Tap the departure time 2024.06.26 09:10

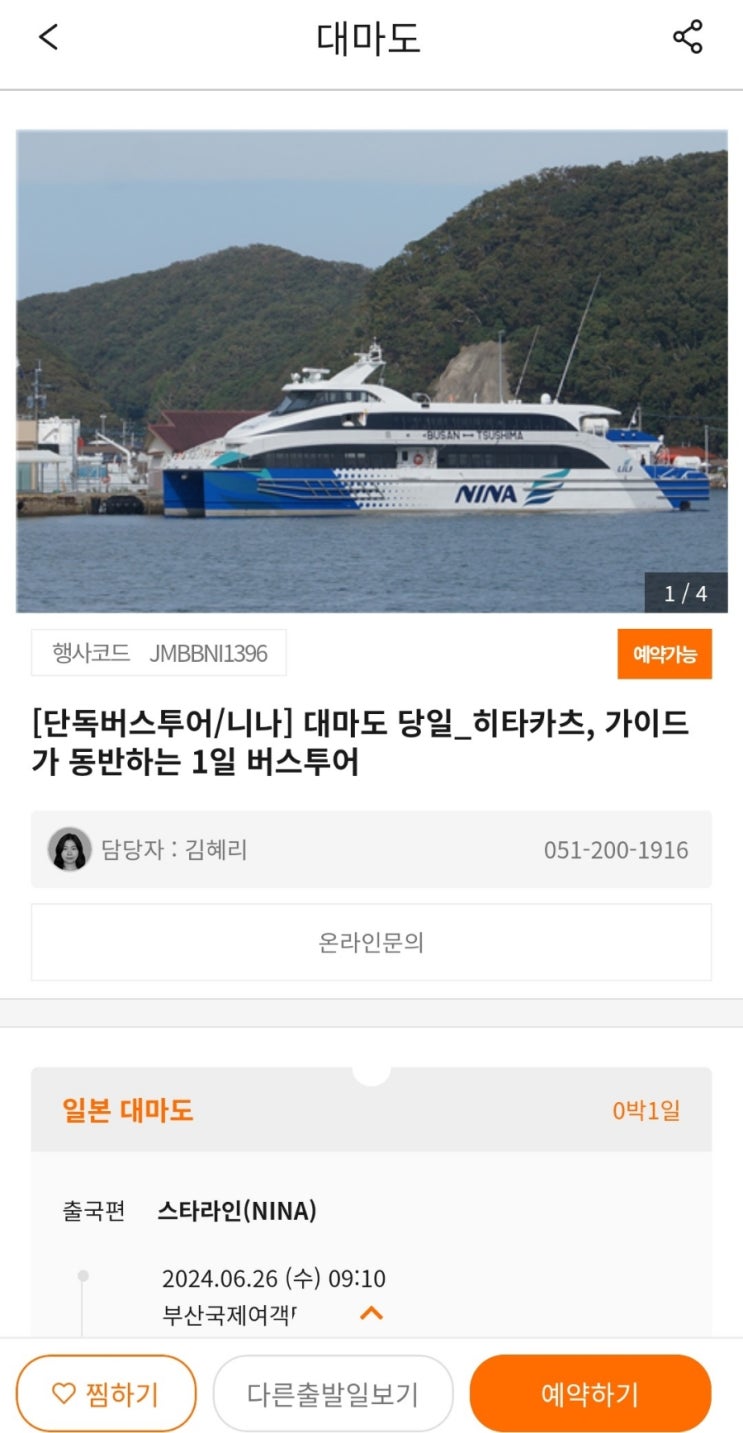274,1278
